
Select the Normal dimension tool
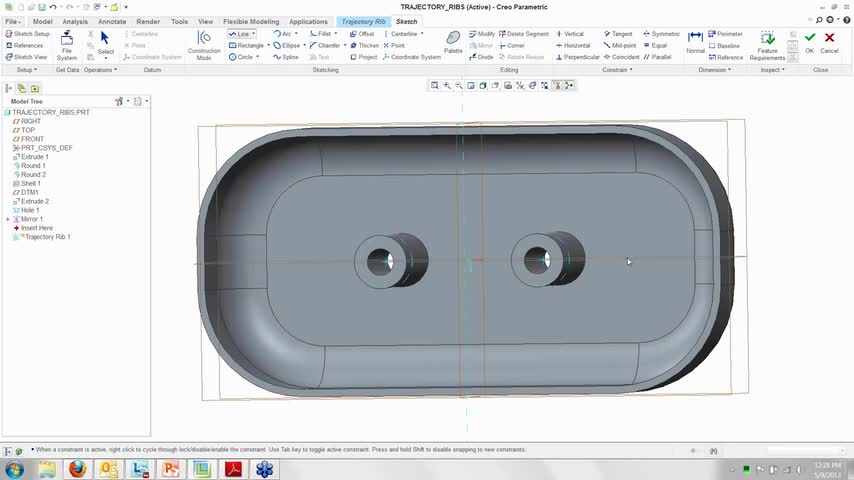pyautogui.click(x=695, y=42)
